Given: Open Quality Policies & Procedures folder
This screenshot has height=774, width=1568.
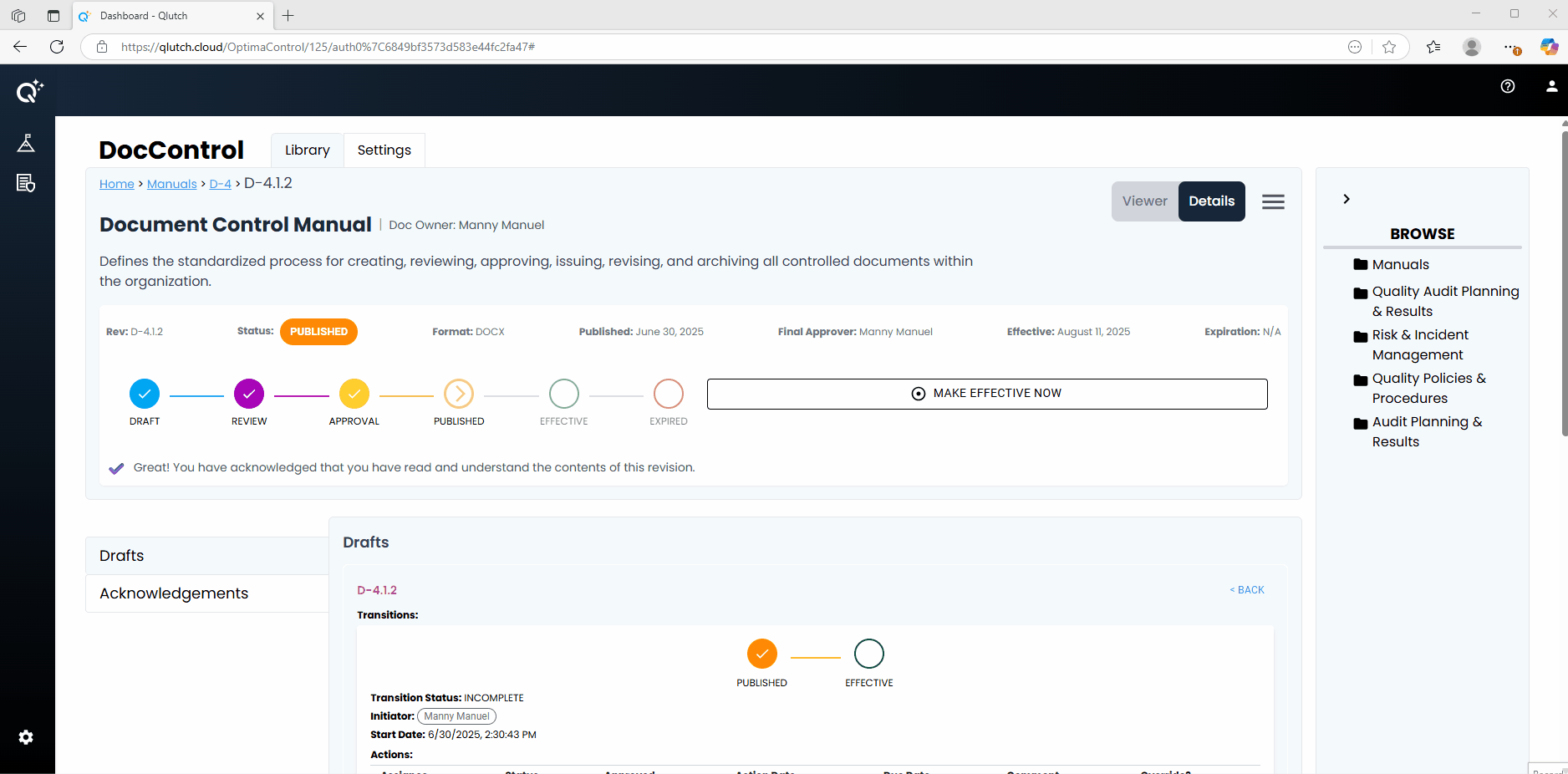Looking at the screenshot, I should (x=1420, y=388).
